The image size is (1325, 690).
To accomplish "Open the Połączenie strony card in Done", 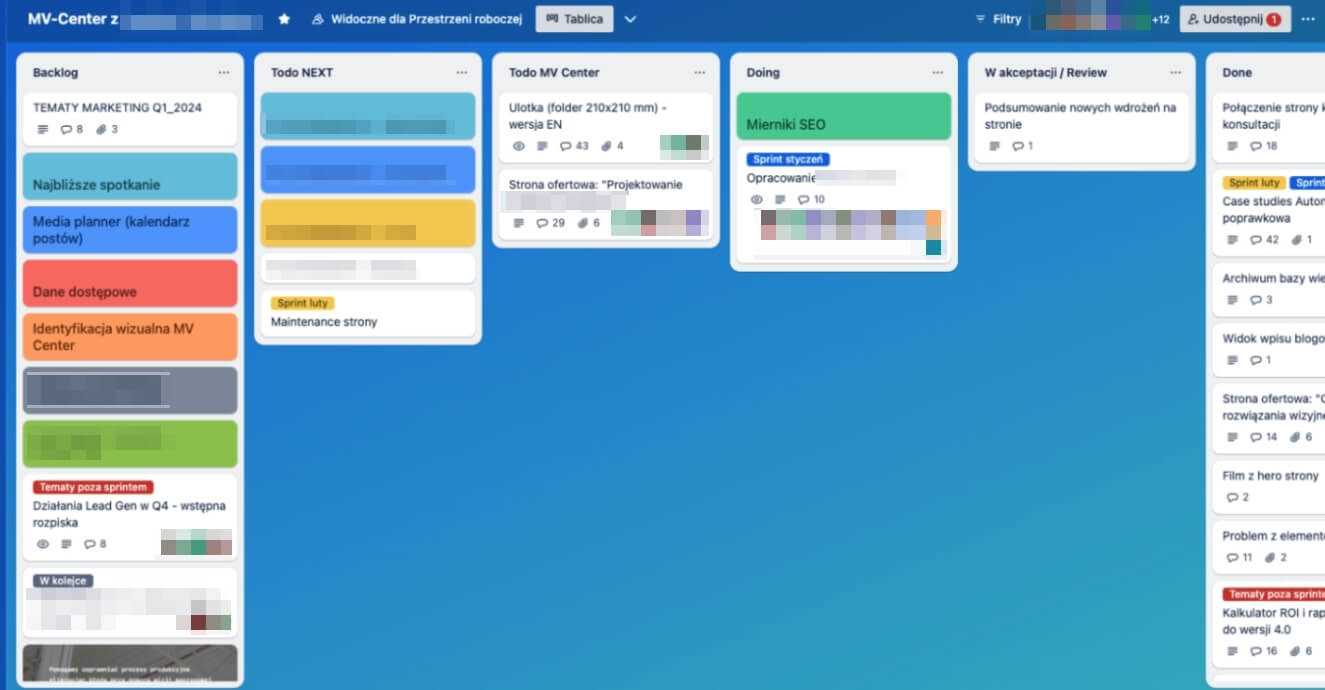I will pyautogui.click(x=1270, y=126).
